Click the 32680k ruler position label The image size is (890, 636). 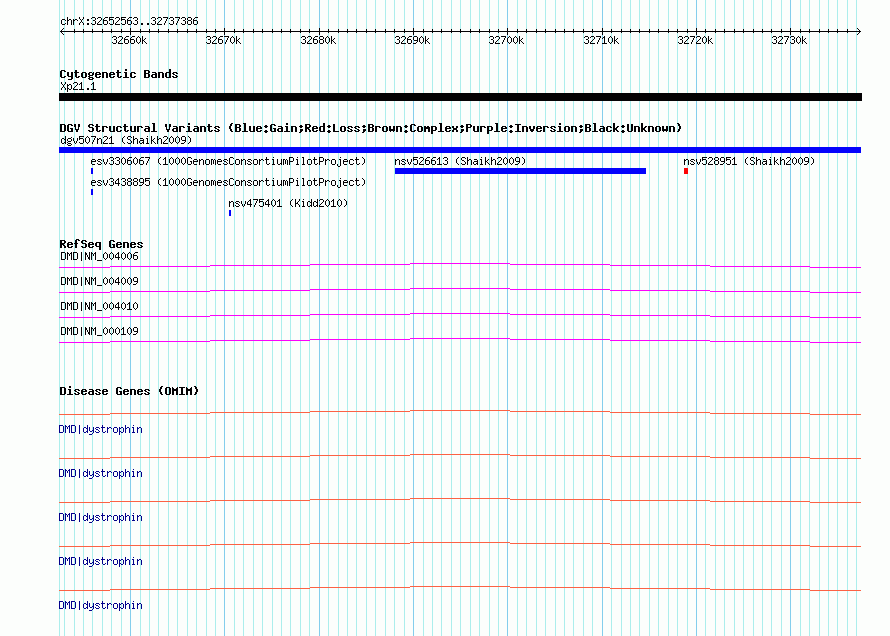point(318,40)
